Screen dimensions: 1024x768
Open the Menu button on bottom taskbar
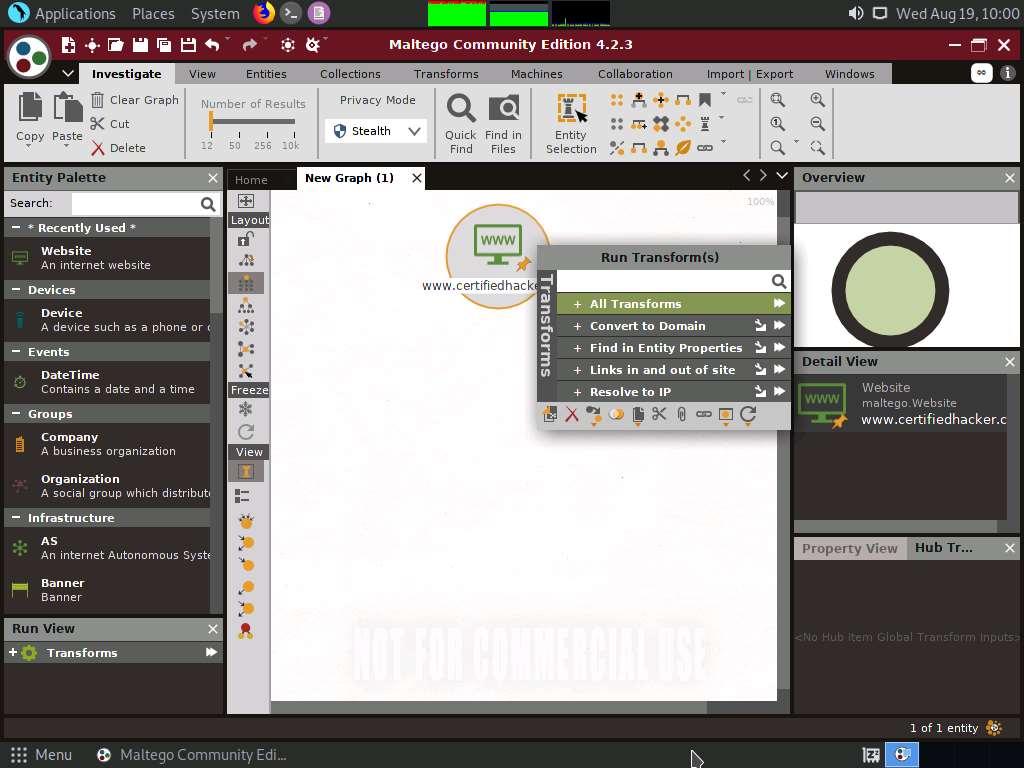coord(40,755)
